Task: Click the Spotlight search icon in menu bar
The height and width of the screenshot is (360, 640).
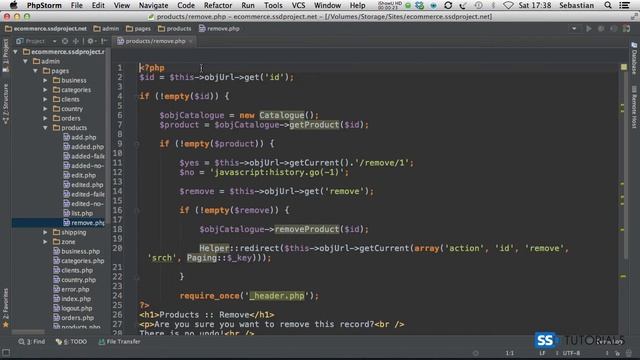Action: (608, 5)
